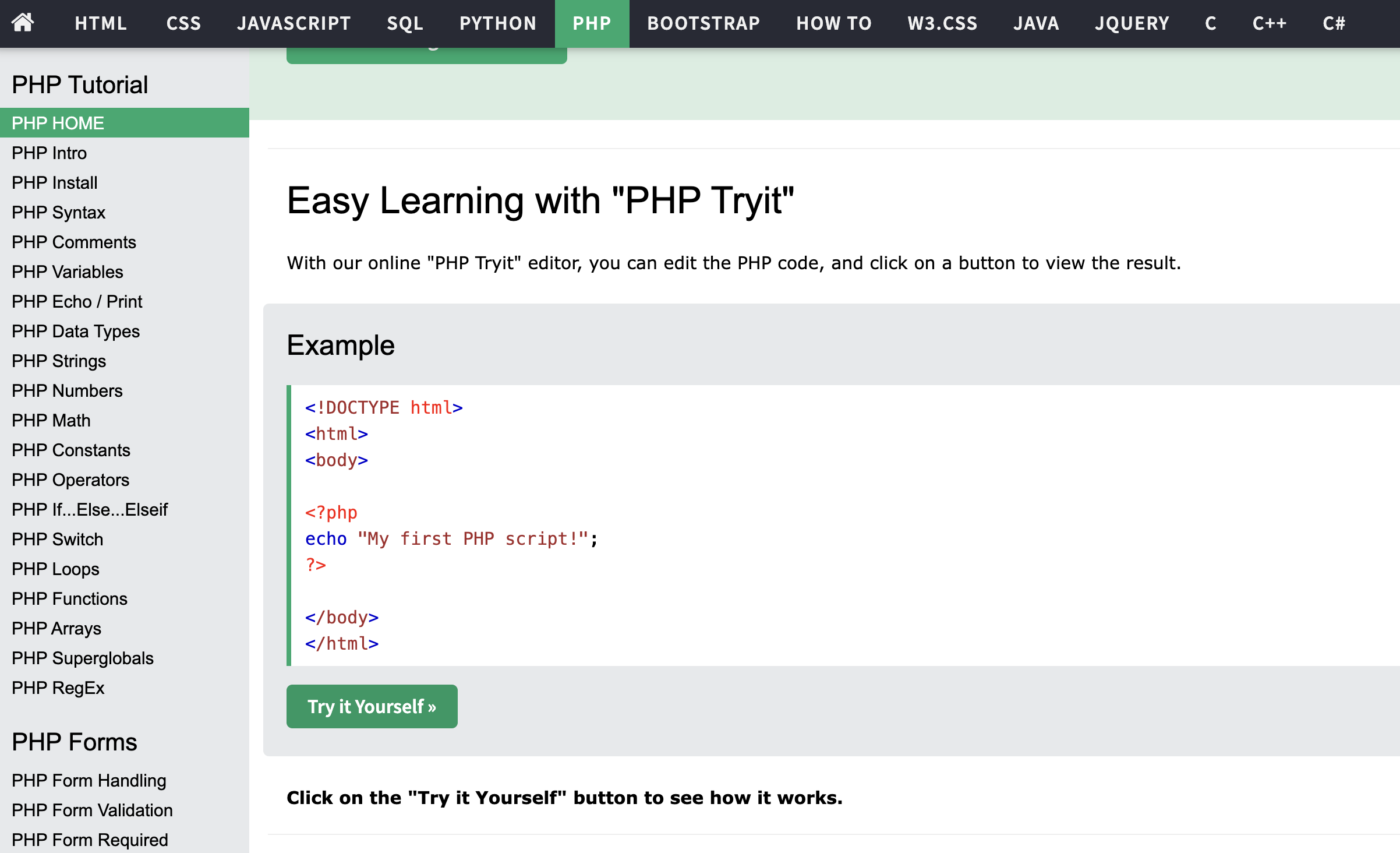
Task: Switch to the JAVASCRIPT section
Action: pyautogui.click(x=294, y=23)
